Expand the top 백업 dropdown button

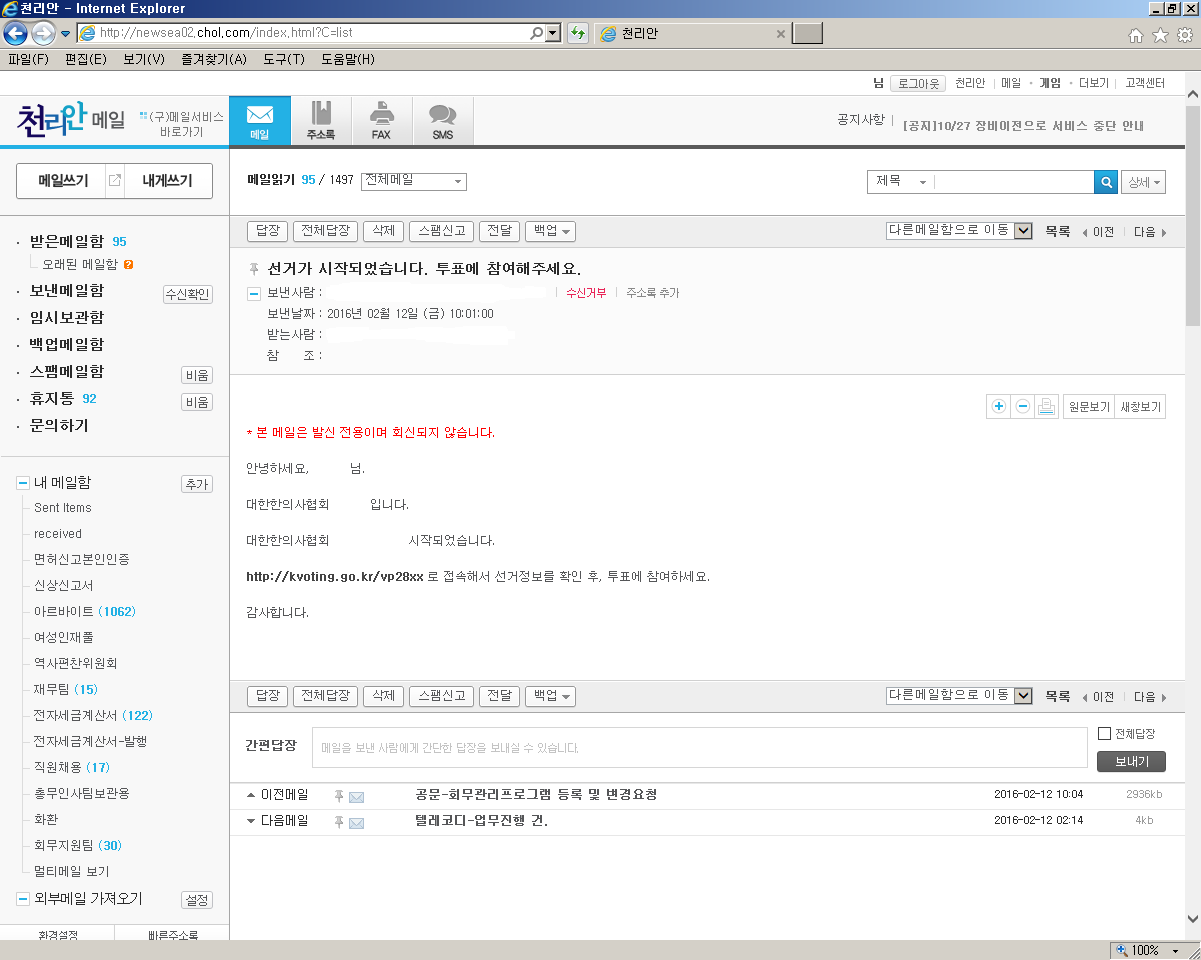[x=550, y=231]
